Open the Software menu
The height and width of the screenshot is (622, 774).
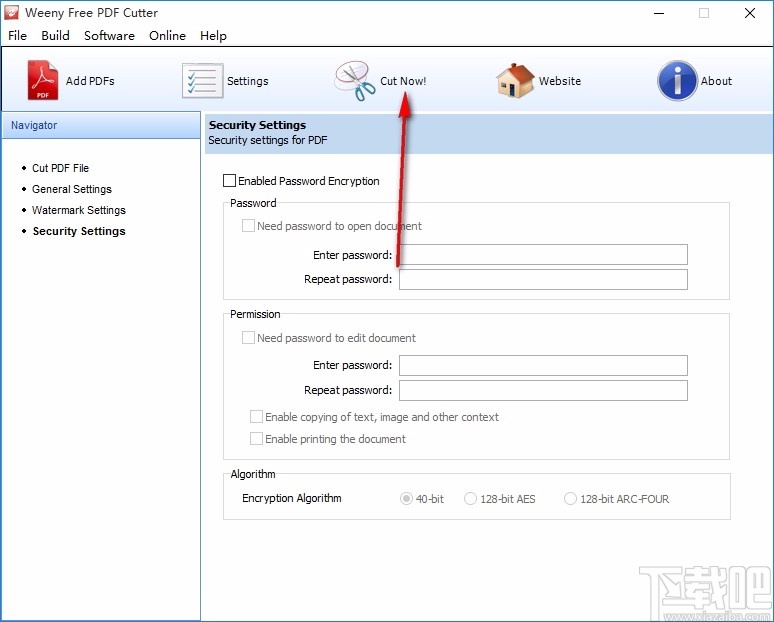point(109,36)
